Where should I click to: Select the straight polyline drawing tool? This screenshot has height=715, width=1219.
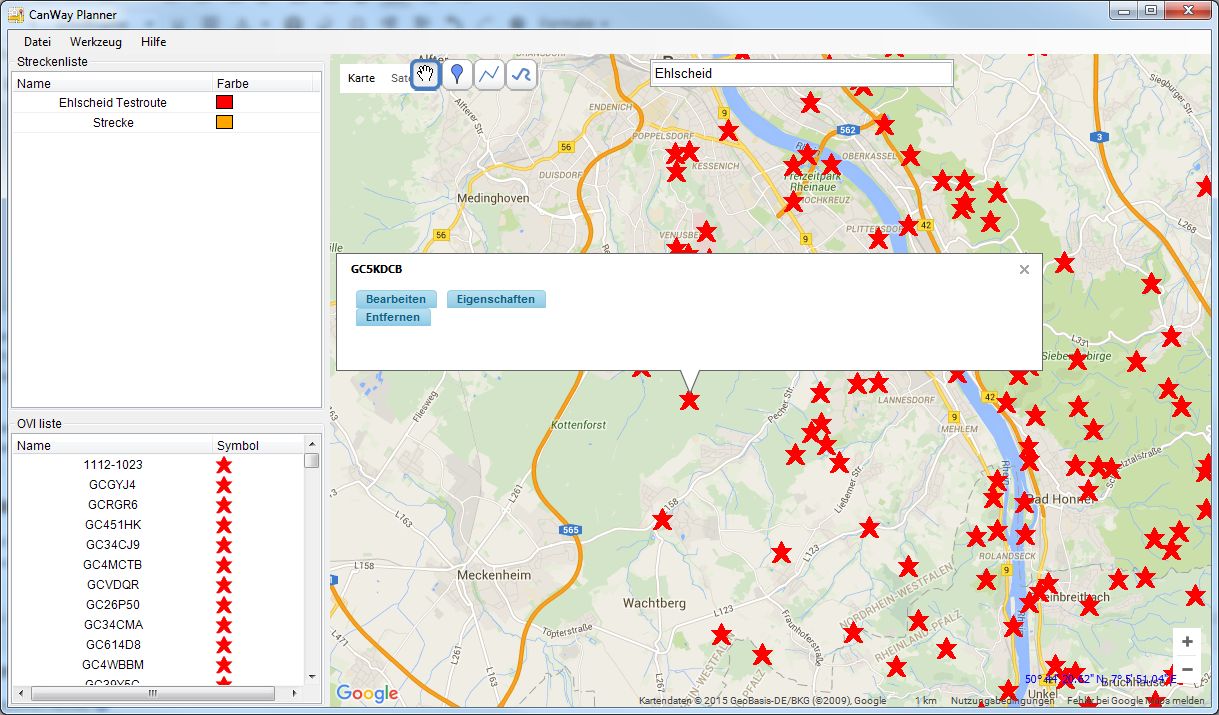[x=489, y=75]
